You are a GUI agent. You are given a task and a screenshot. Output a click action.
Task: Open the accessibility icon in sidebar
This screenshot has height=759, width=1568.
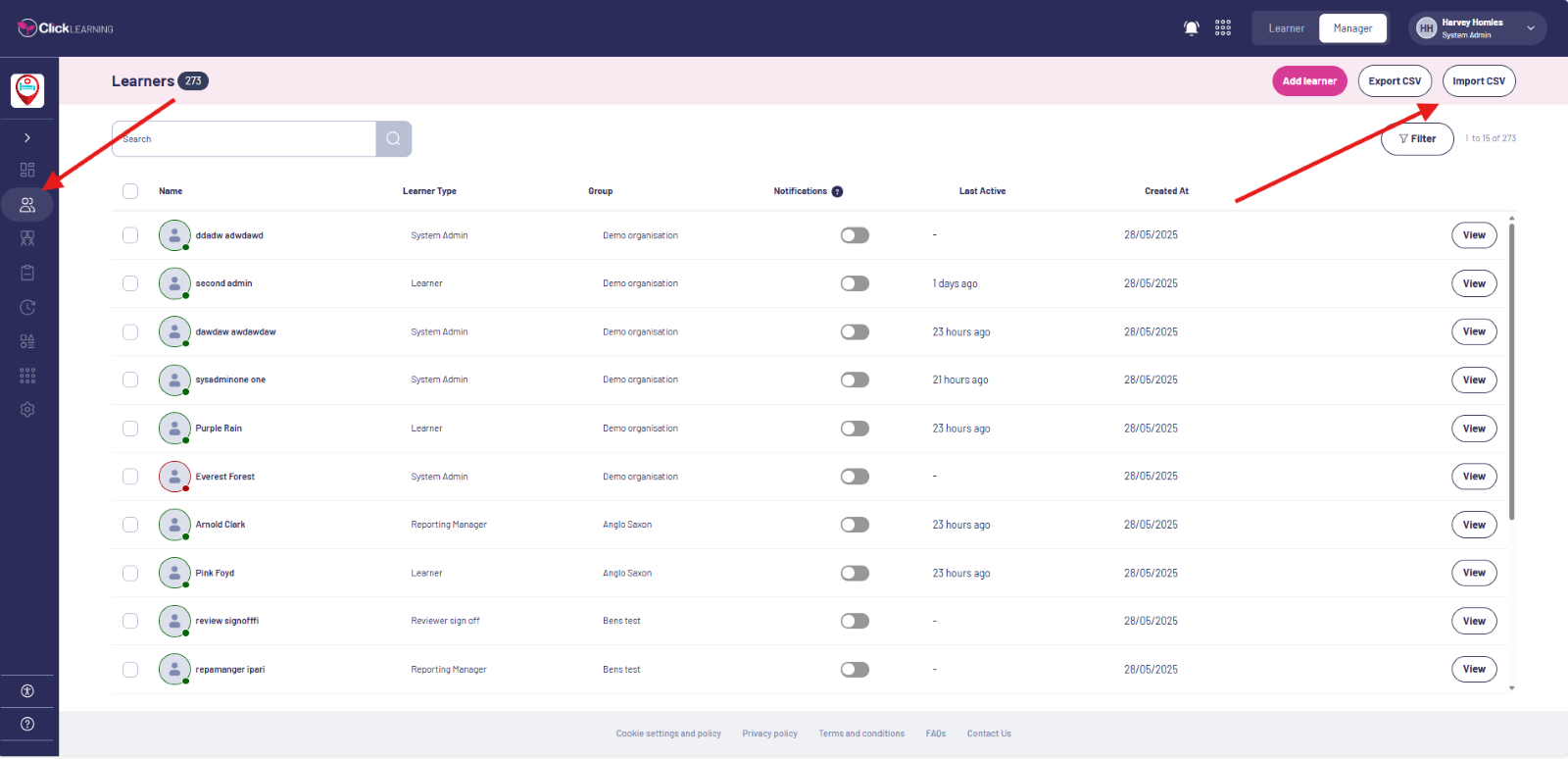point(27,691)
